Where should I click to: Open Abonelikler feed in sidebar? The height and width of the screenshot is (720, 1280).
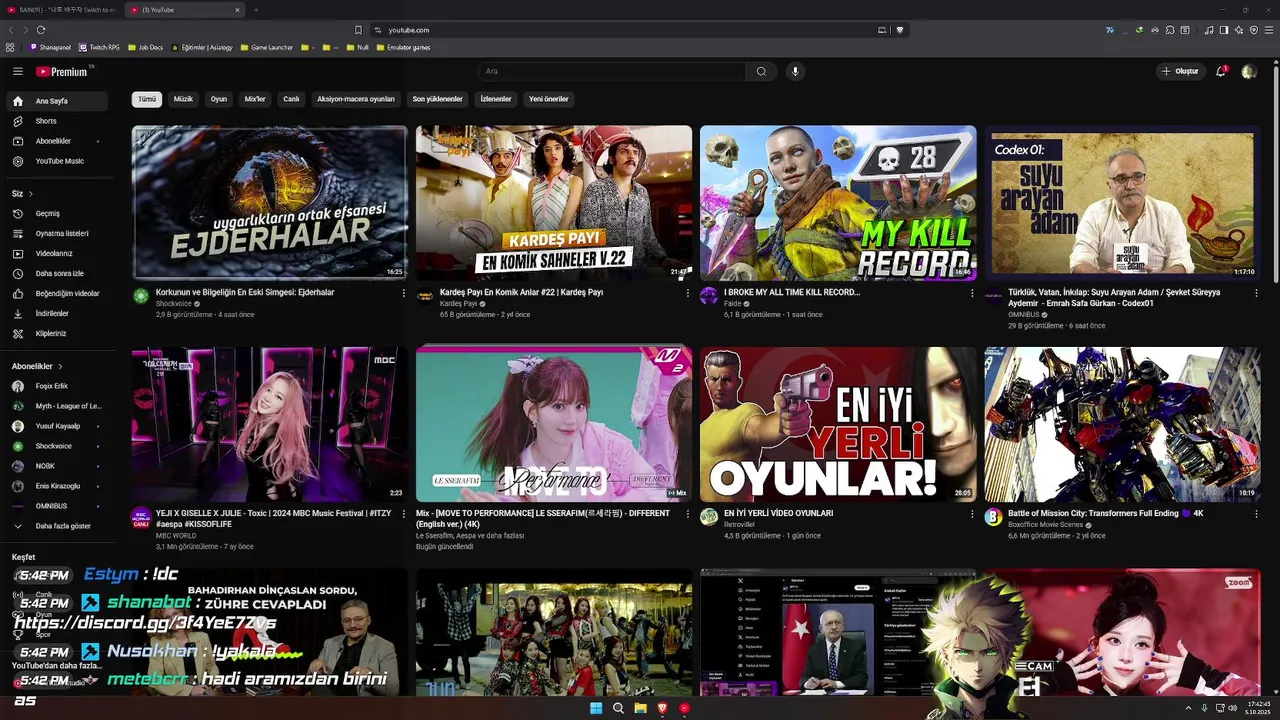pos(56,141)
